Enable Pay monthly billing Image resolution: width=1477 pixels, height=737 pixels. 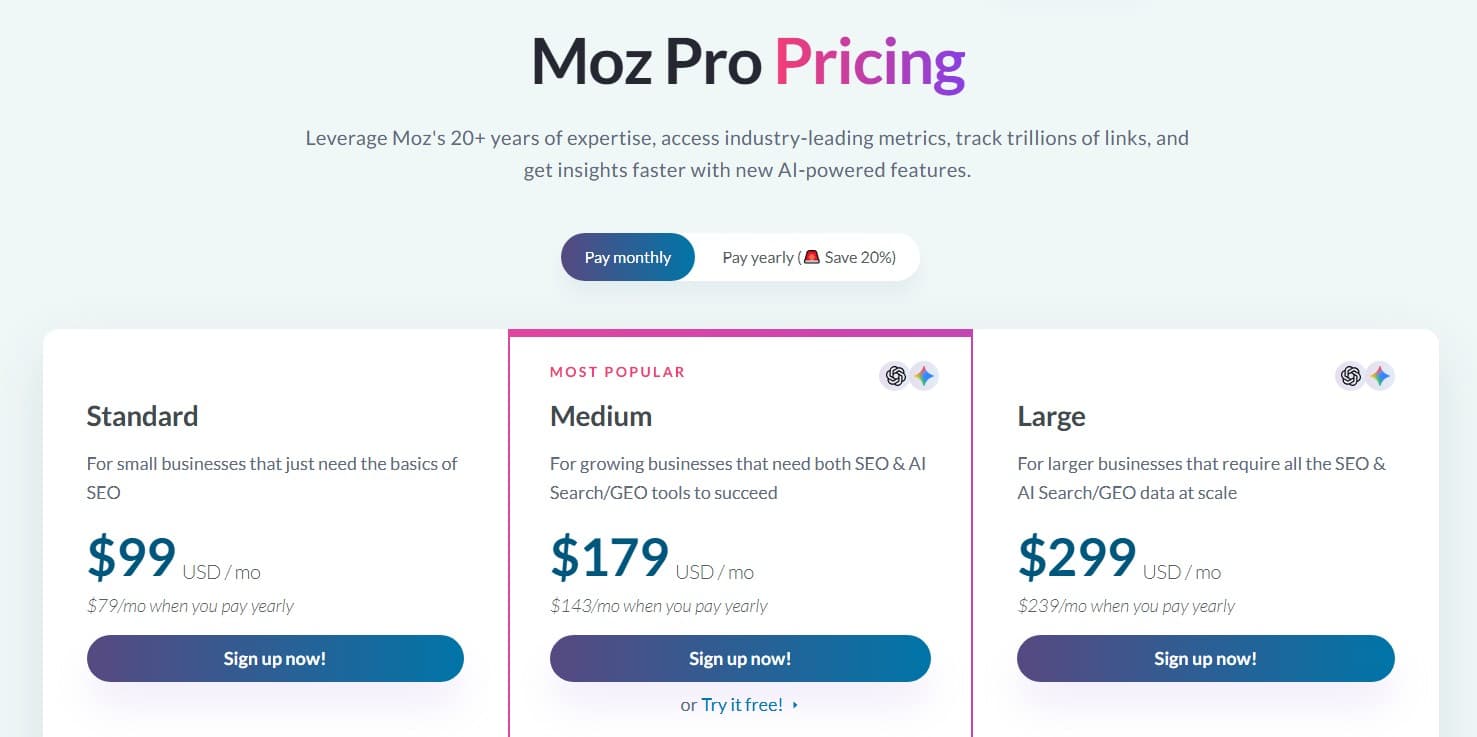(627, 257)
